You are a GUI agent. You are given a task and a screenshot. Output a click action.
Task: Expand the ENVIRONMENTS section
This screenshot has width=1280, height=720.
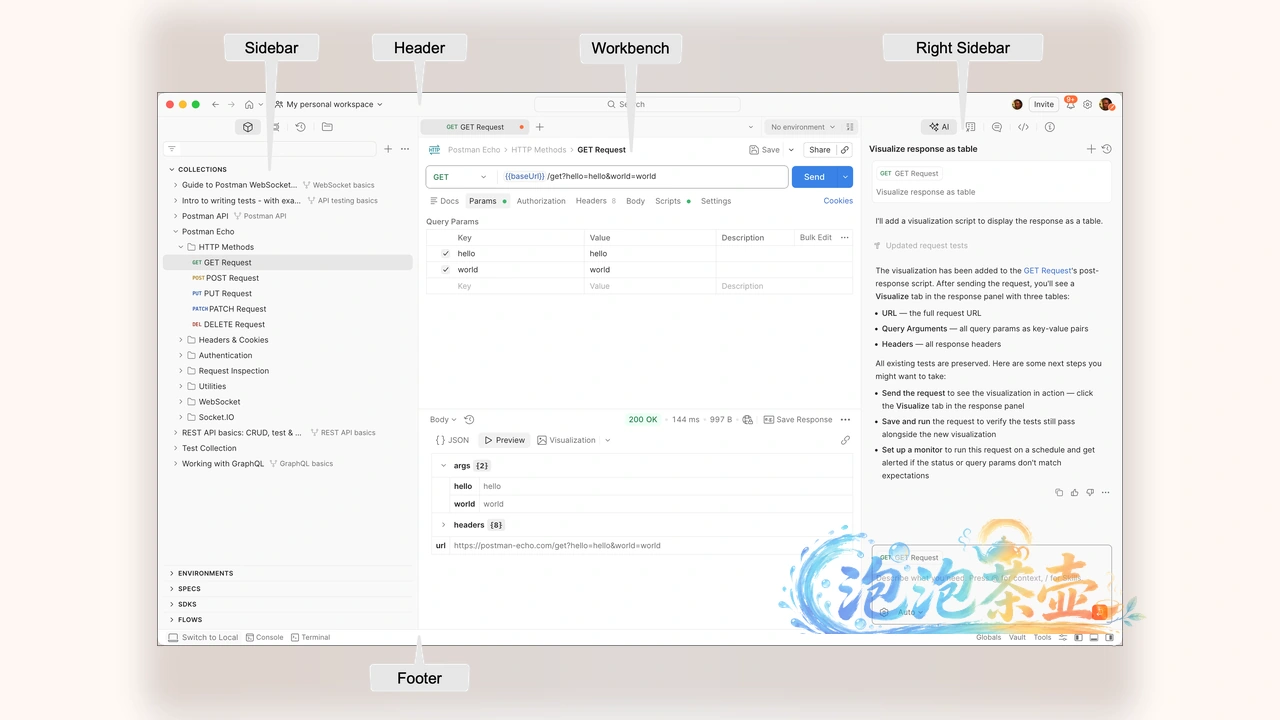click(172, 574)
